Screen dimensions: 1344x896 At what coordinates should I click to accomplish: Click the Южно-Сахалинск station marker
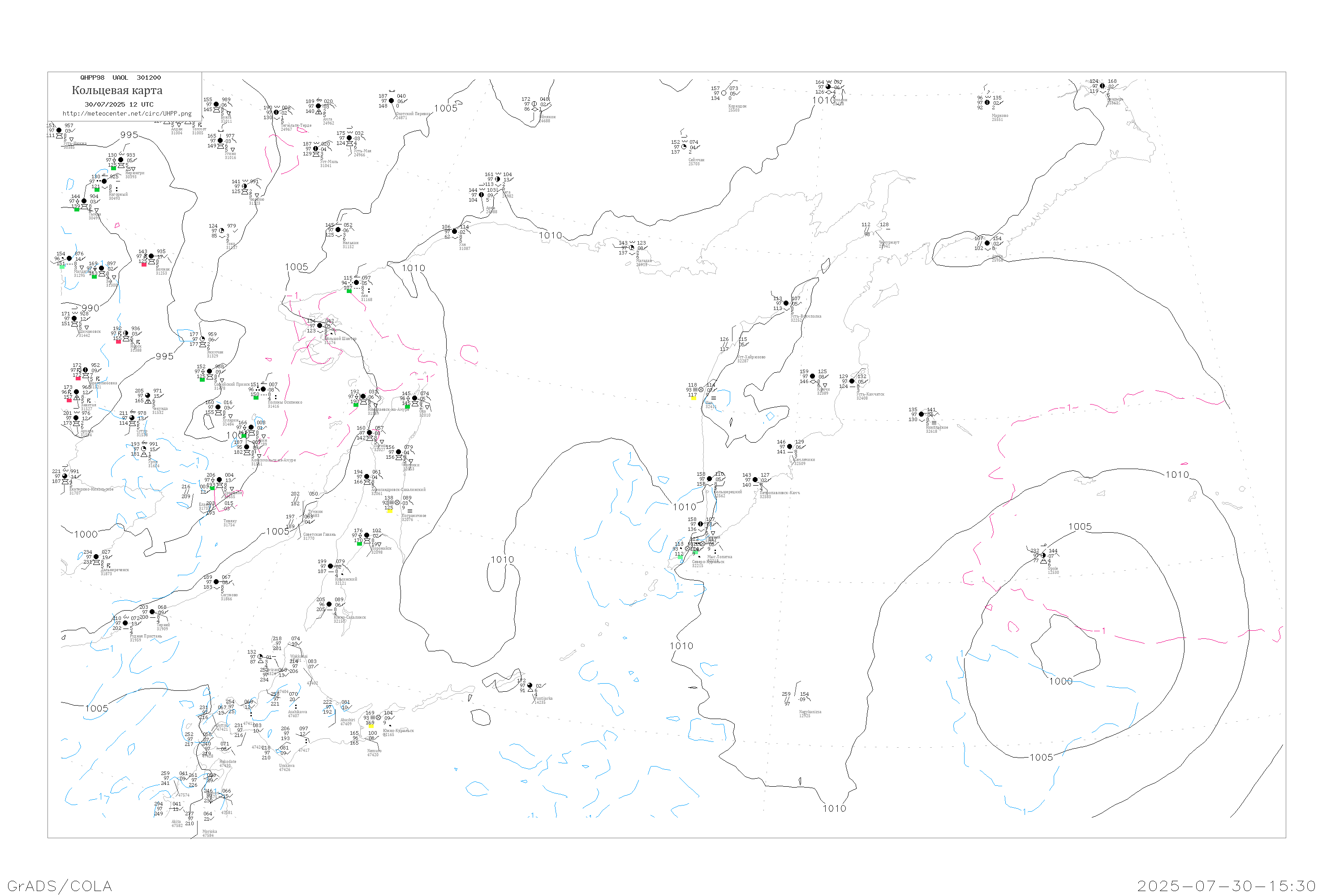coord(329,604)
